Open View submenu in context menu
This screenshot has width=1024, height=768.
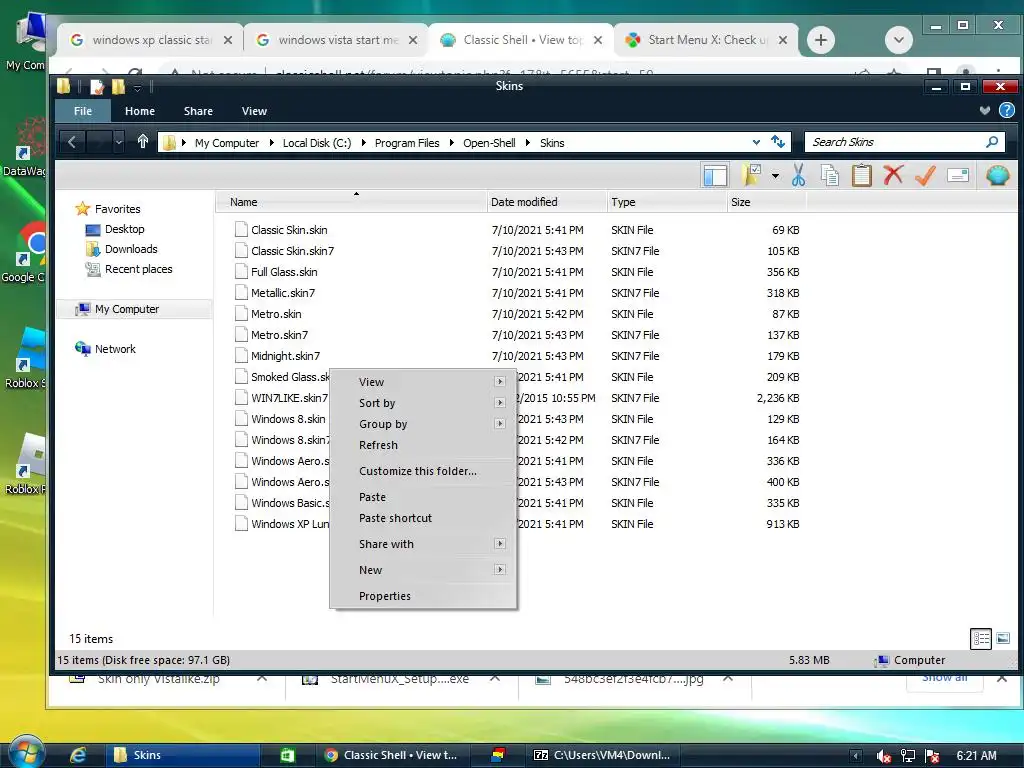point(423,382)
